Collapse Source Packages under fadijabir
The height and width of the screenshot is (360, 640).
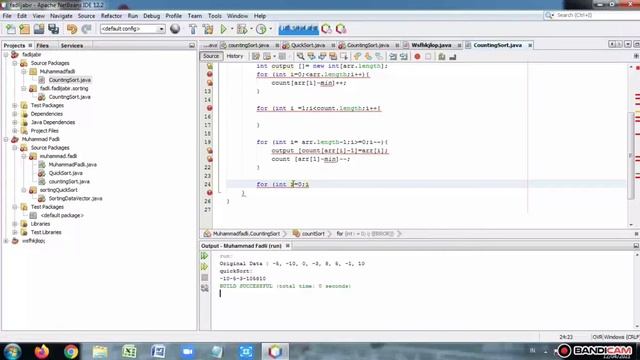(15, 63)
